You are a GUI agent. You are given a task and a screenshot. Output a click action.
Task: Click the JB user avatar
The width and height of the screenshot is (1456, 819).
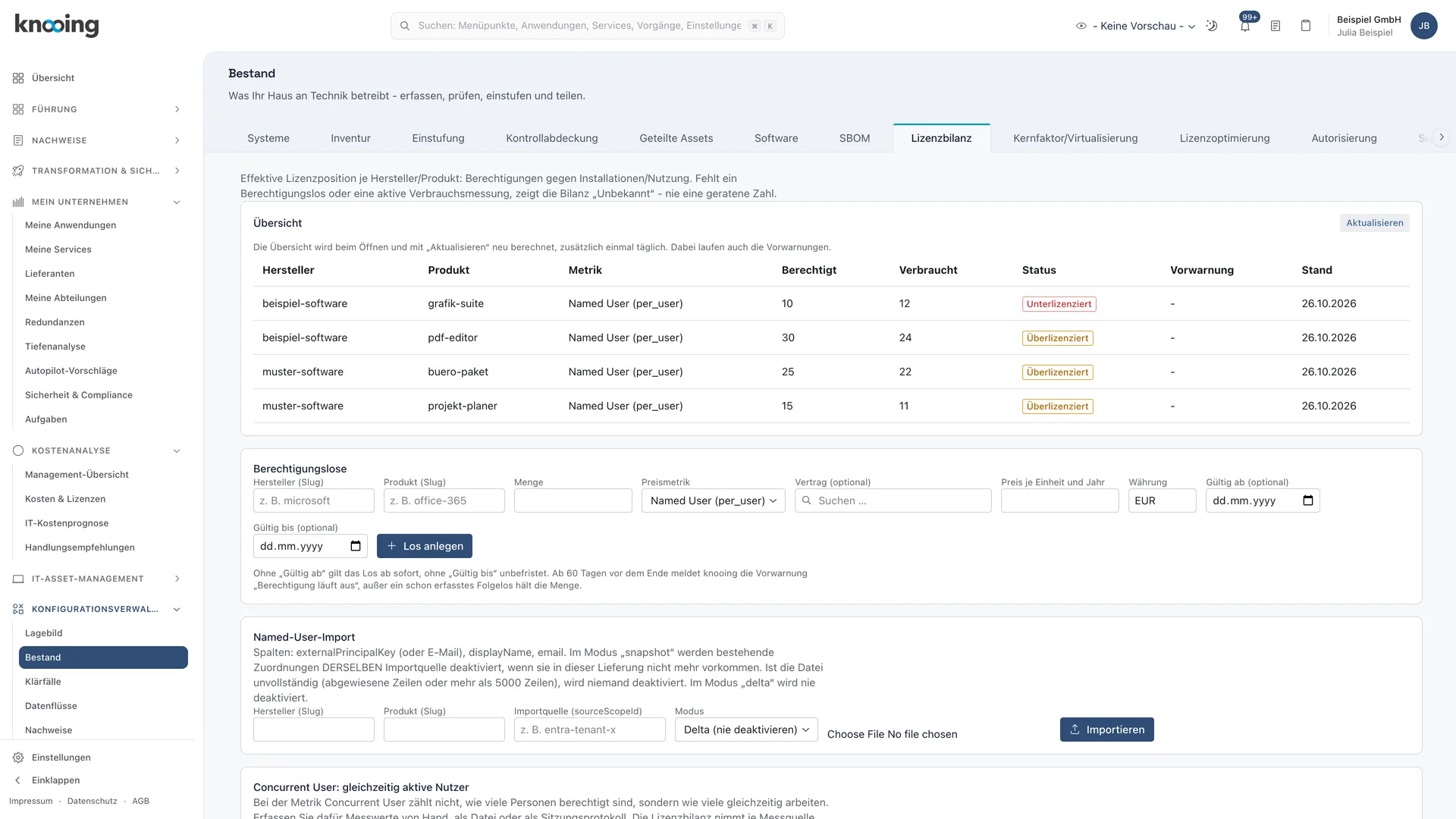[1423, 26]
